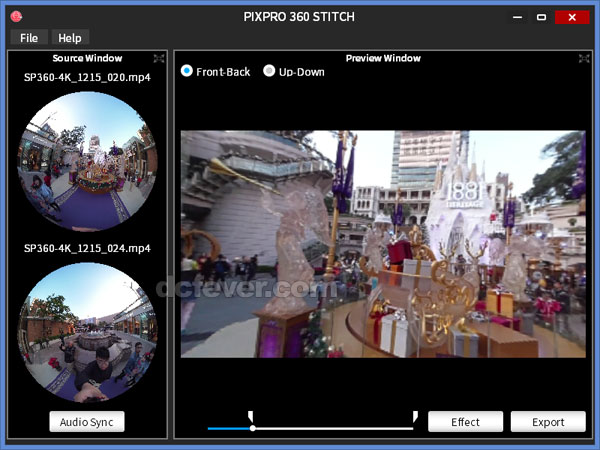Maximize the PIXPRO 360 STITCH window
Screen dimensions: 600x450
(x=541, y=17)
